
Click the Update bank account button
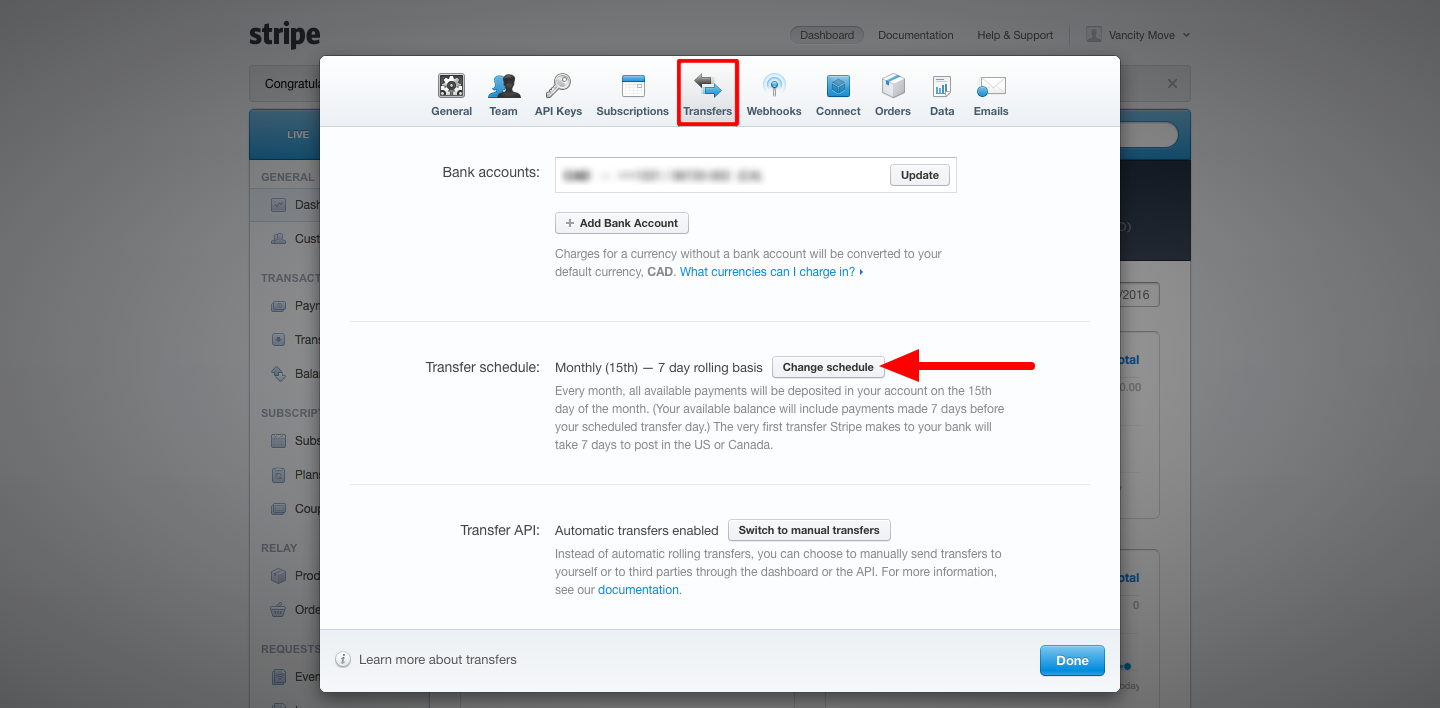[x=919, y=175]
